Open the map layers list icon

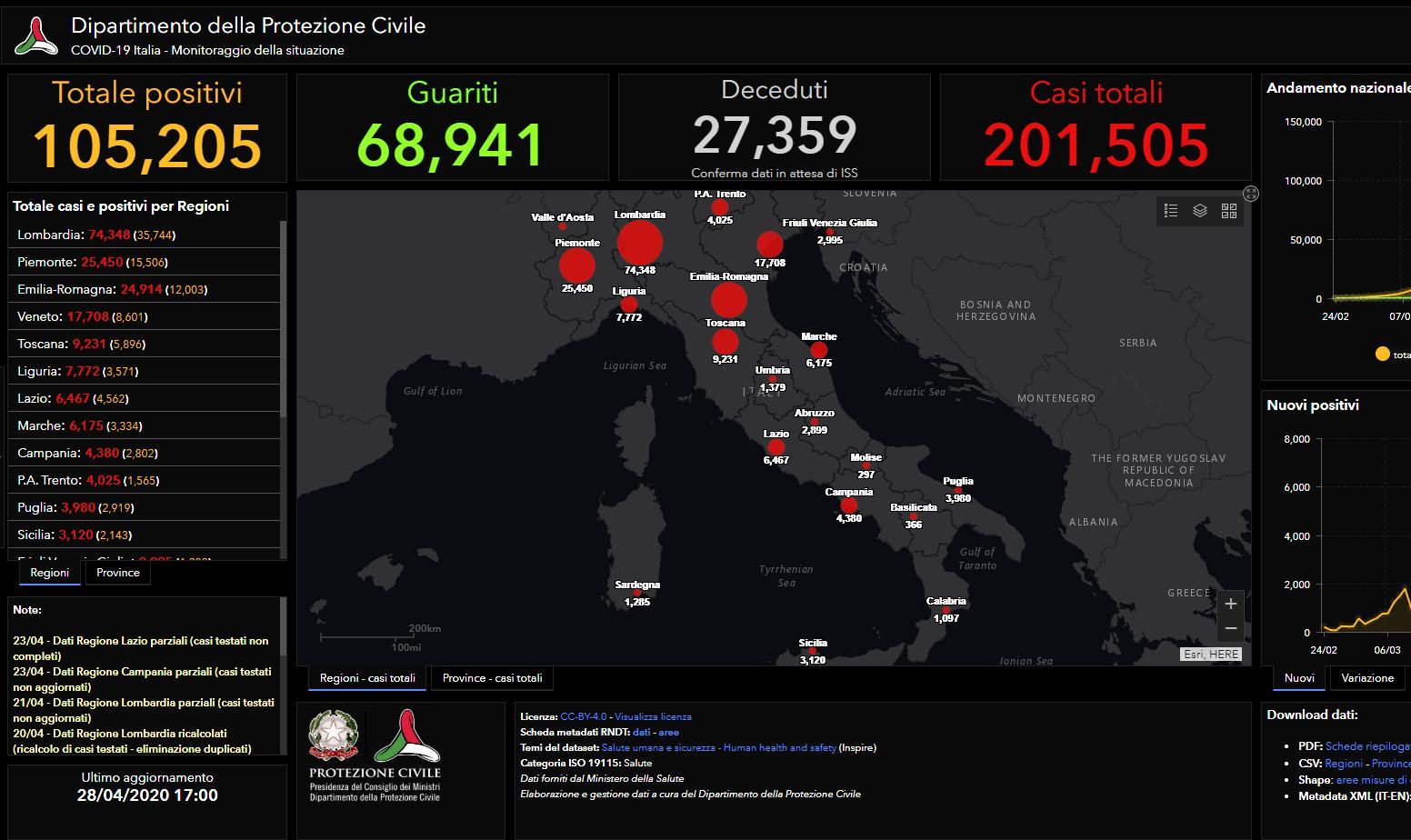1200,211
